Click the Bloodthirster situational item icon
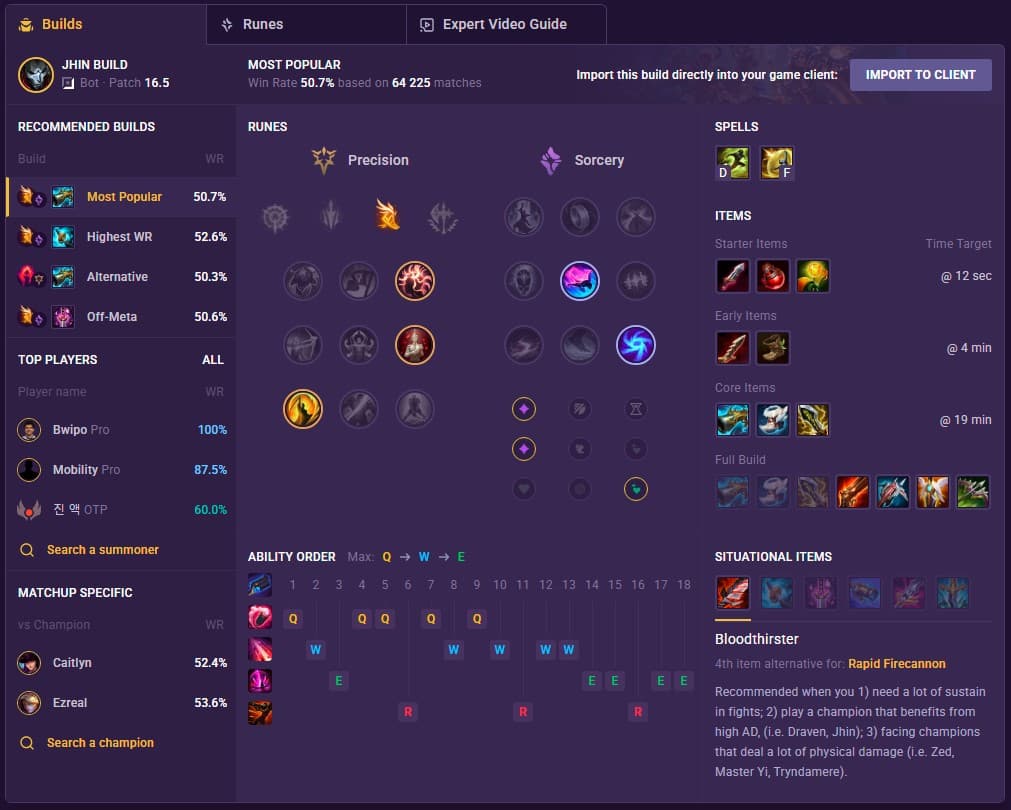The image size is (1011, 810). tap(732, 593)
